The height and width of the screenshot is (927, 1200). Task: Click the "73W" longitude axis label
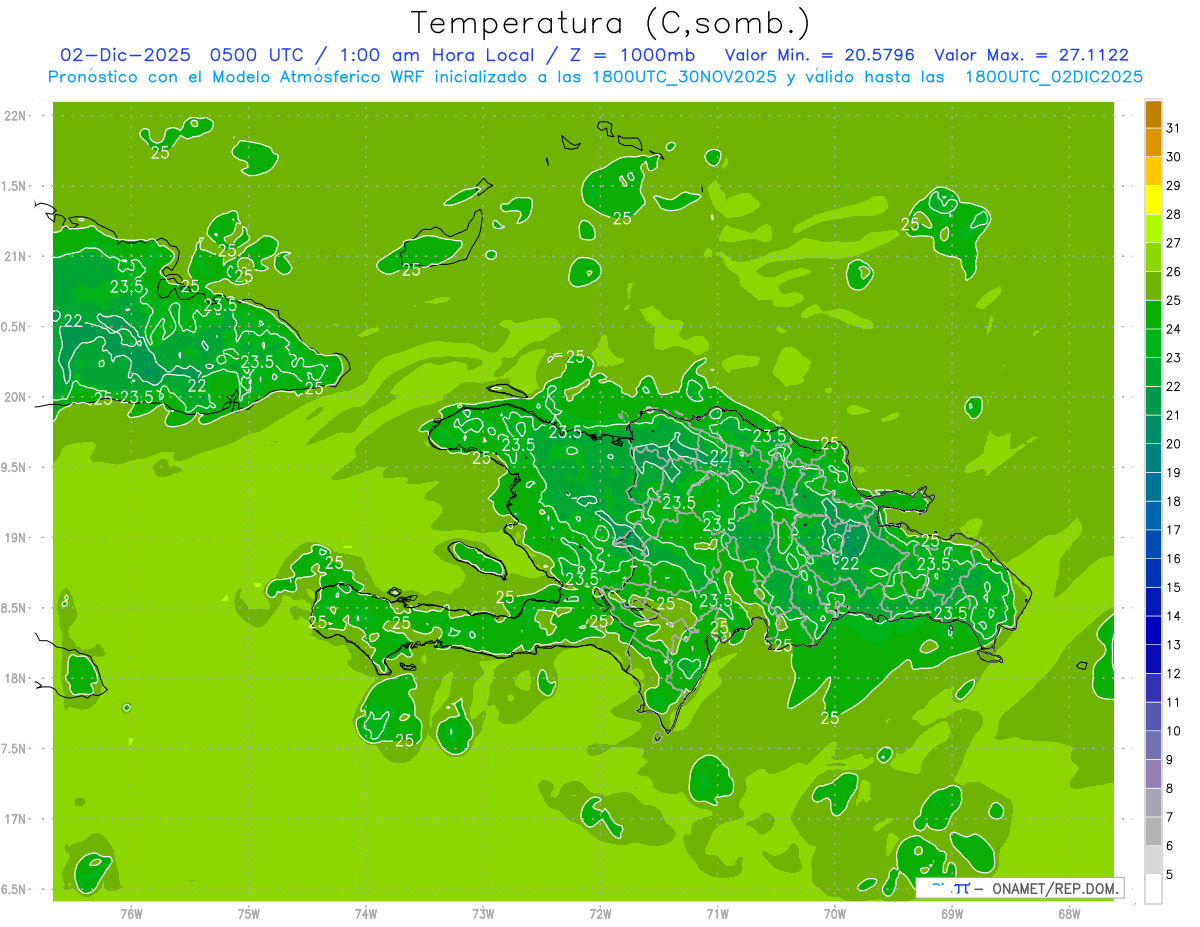(x=483, y=914)
